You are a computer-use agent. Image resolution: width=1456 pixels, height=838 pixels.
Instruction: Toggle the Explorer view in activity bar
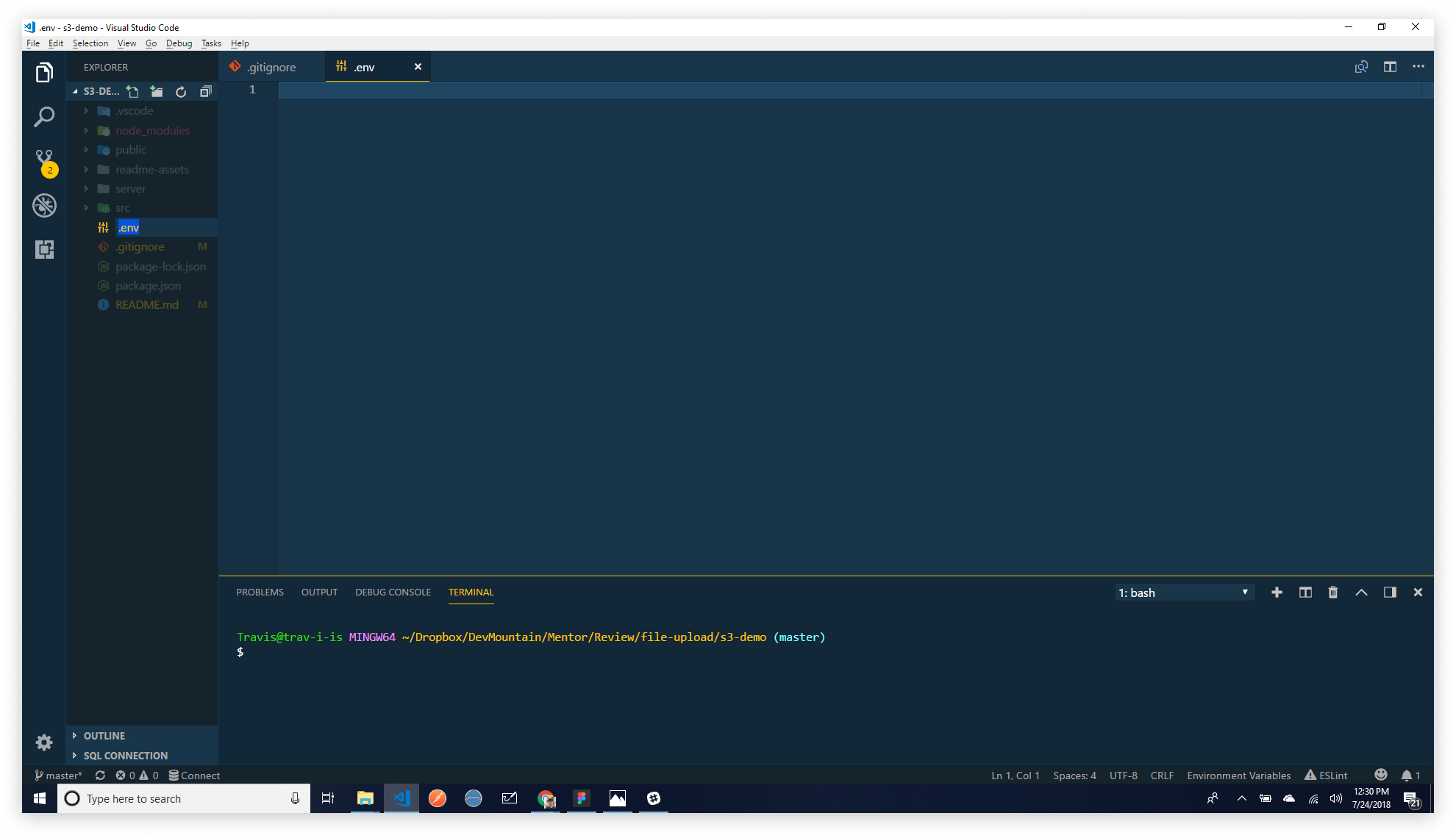[x=44, y=72]
